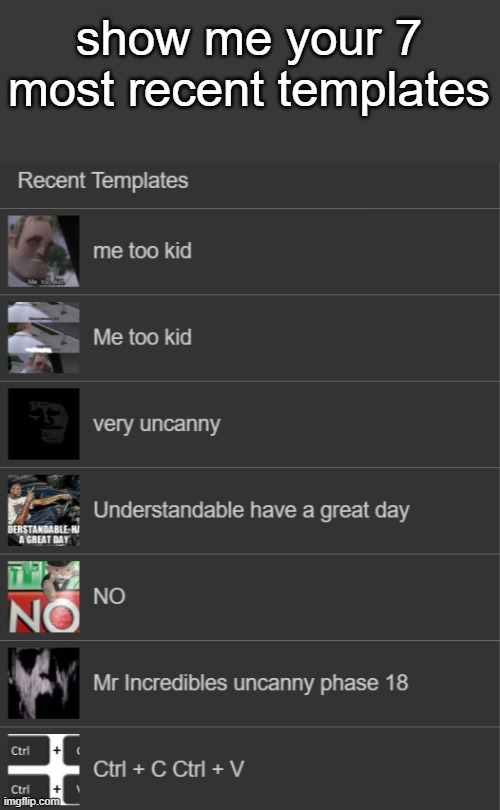Click the 'Understandable have a great day' thumbnail
This screenshot has width=500, height=810.
tap(43, 510)
